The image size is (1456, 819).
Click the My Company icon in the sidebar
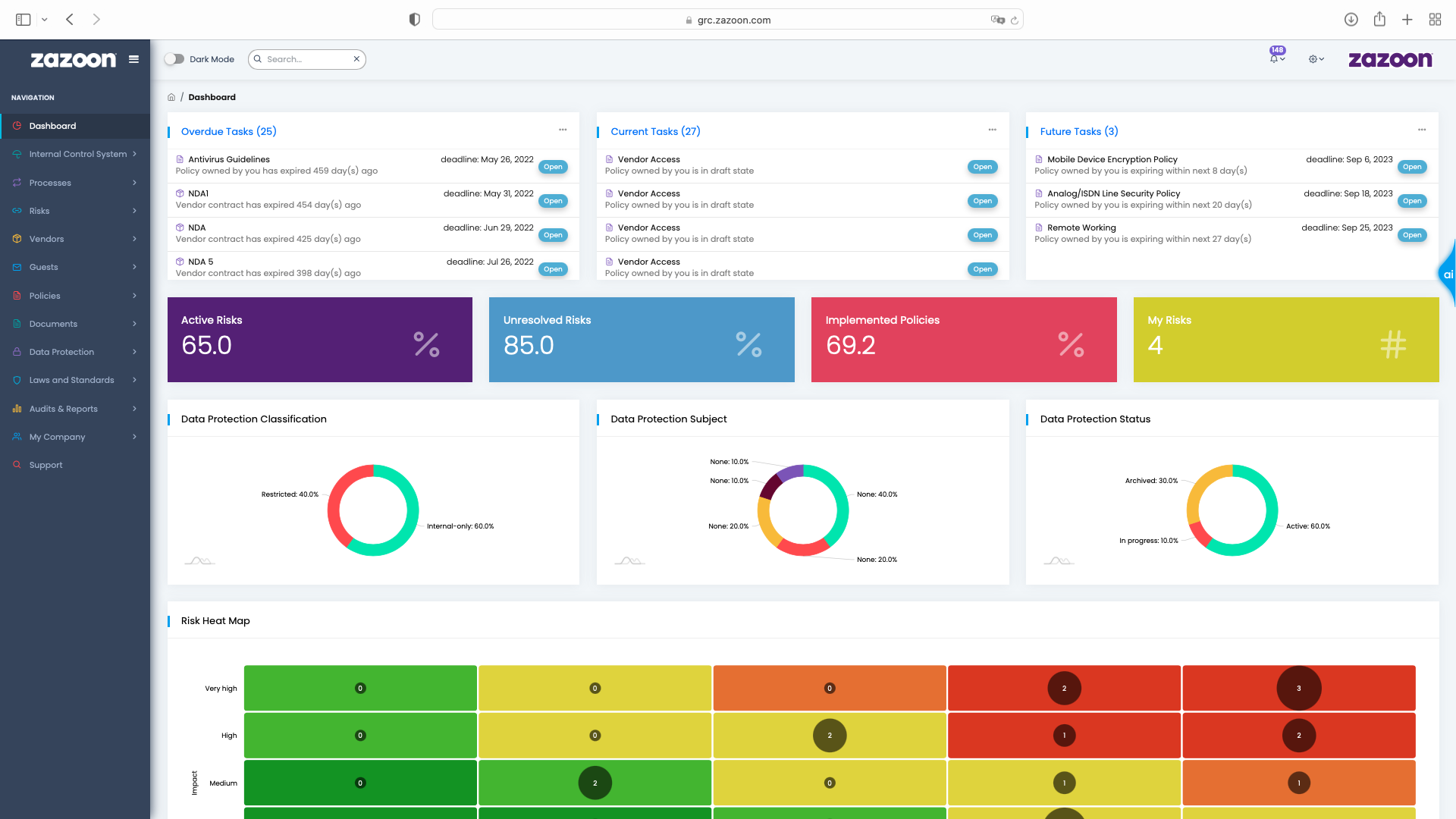(x=17, y=437)
